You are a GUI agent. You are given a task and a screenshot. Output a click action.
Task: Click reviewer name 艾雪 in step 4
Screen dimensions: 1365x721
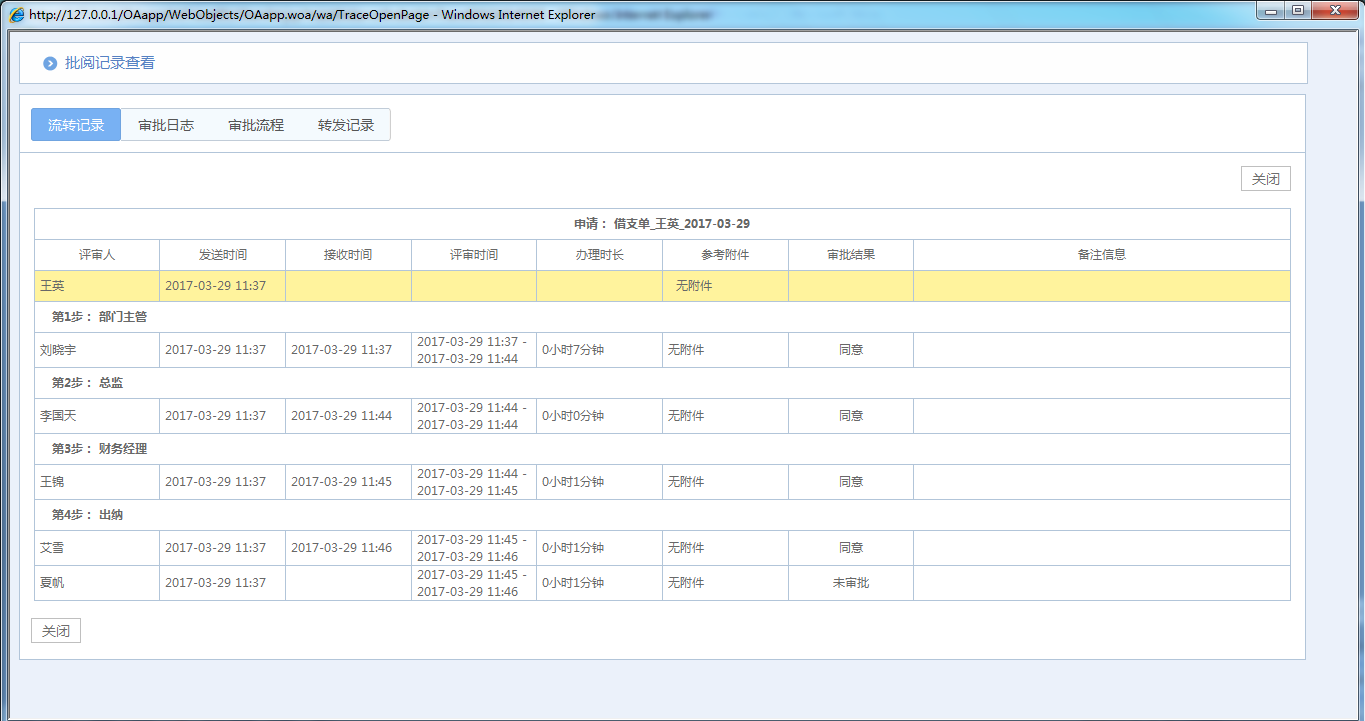pos(52,548)
